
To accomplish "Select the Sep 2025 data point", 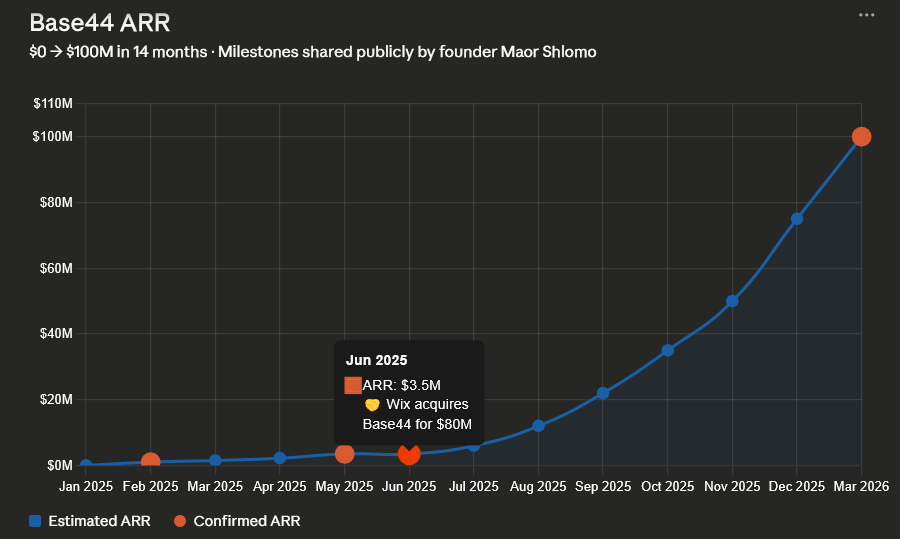I will (603, 393).
